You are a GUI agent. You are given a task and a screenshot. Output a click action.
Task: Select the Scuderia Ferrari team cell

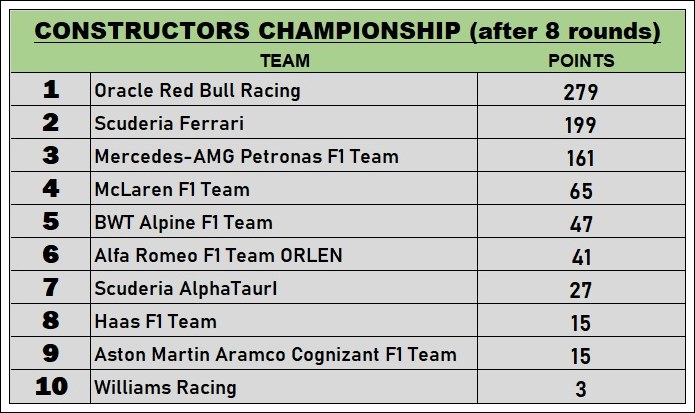click(169, 124)
